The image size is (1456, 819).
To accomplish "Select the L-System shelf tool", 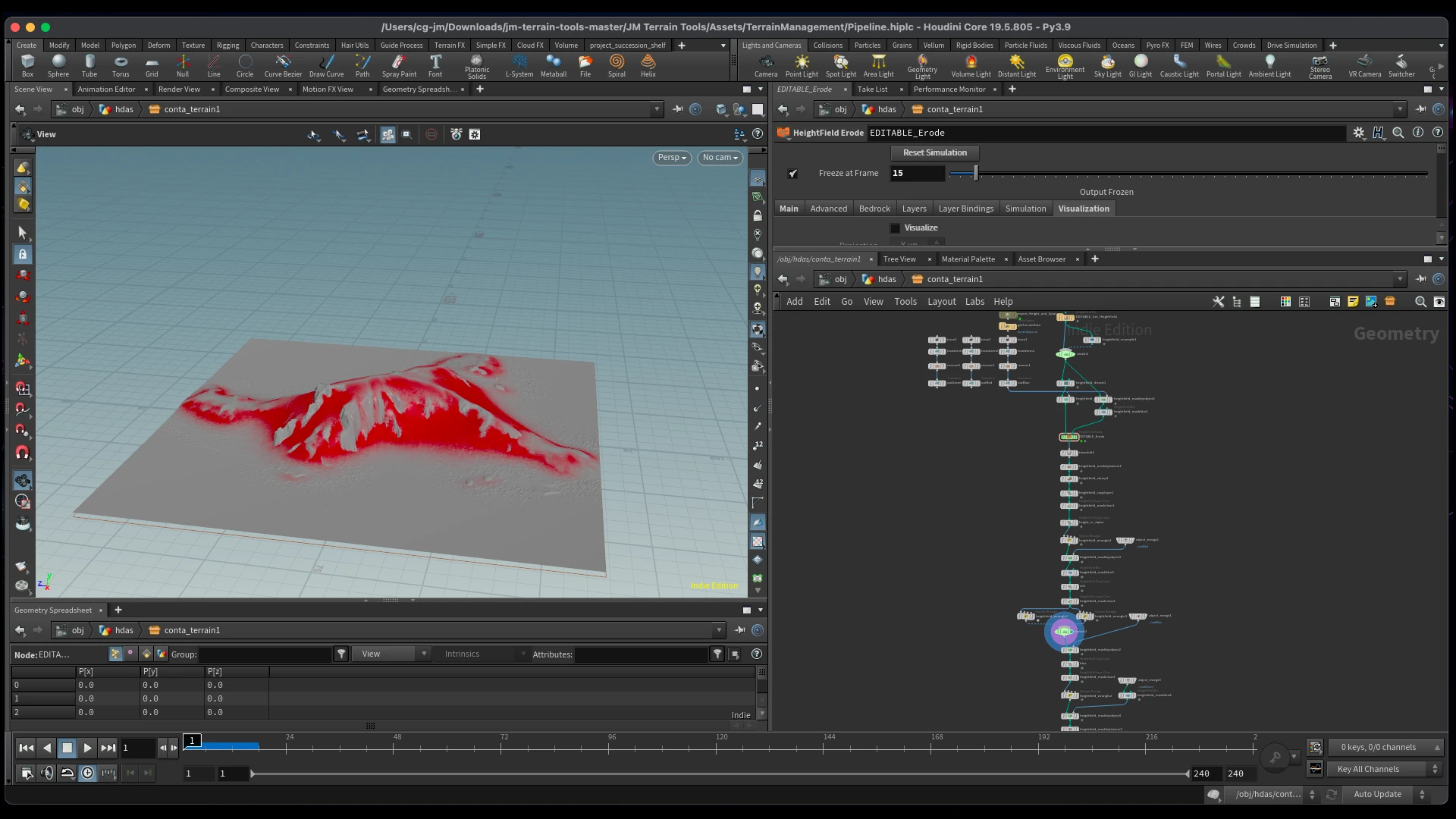I will tap(519, 66).
